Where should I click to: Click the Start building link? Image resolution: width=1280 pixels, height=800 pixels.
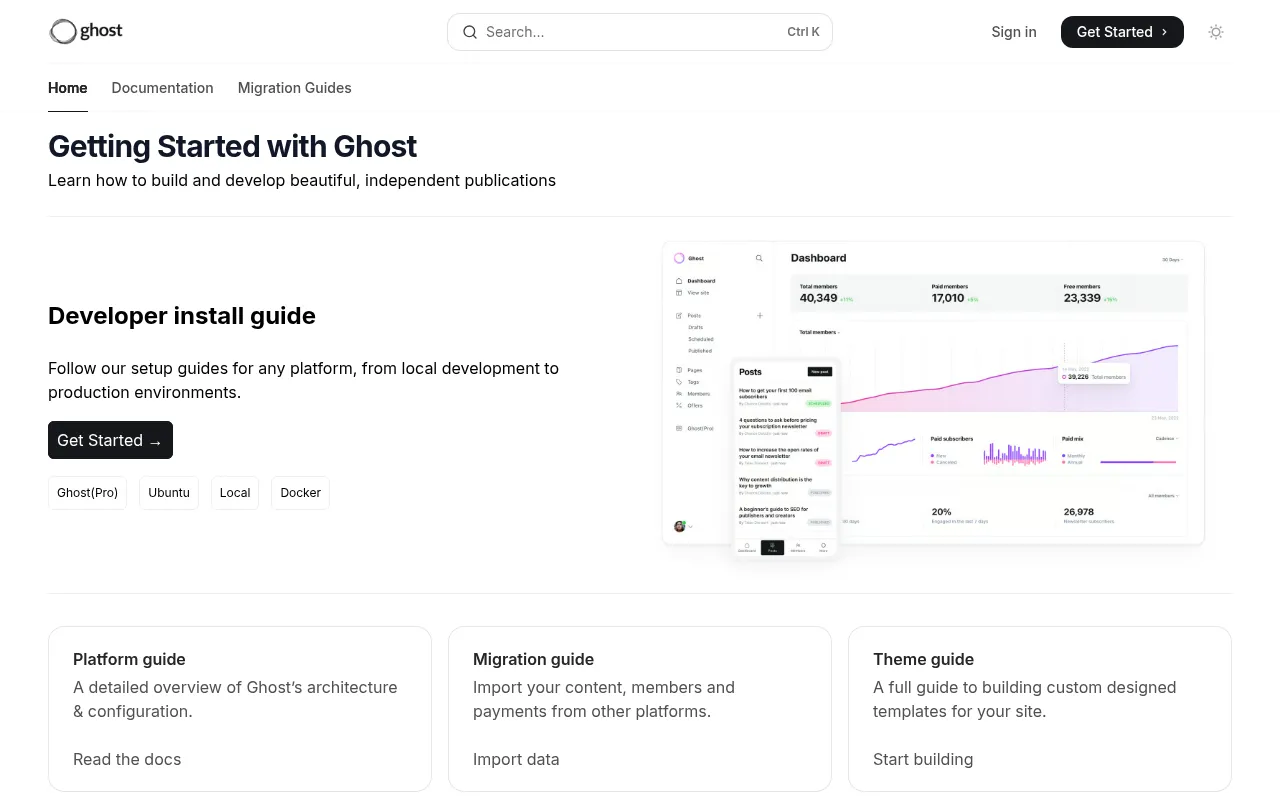click(923, 759)
